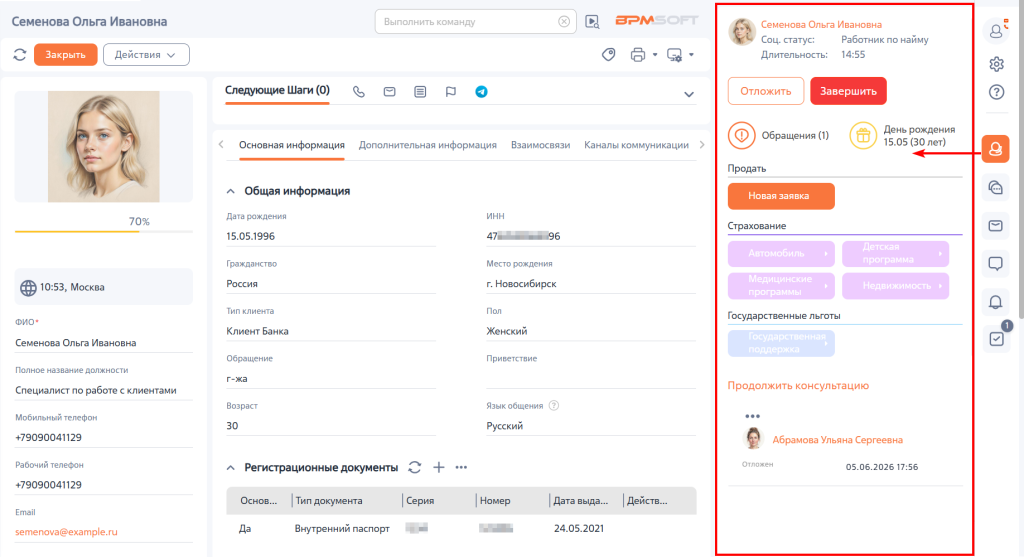Click the Отложить button
The width and height of the screenshot is (1024, 557).
[765, 91]
